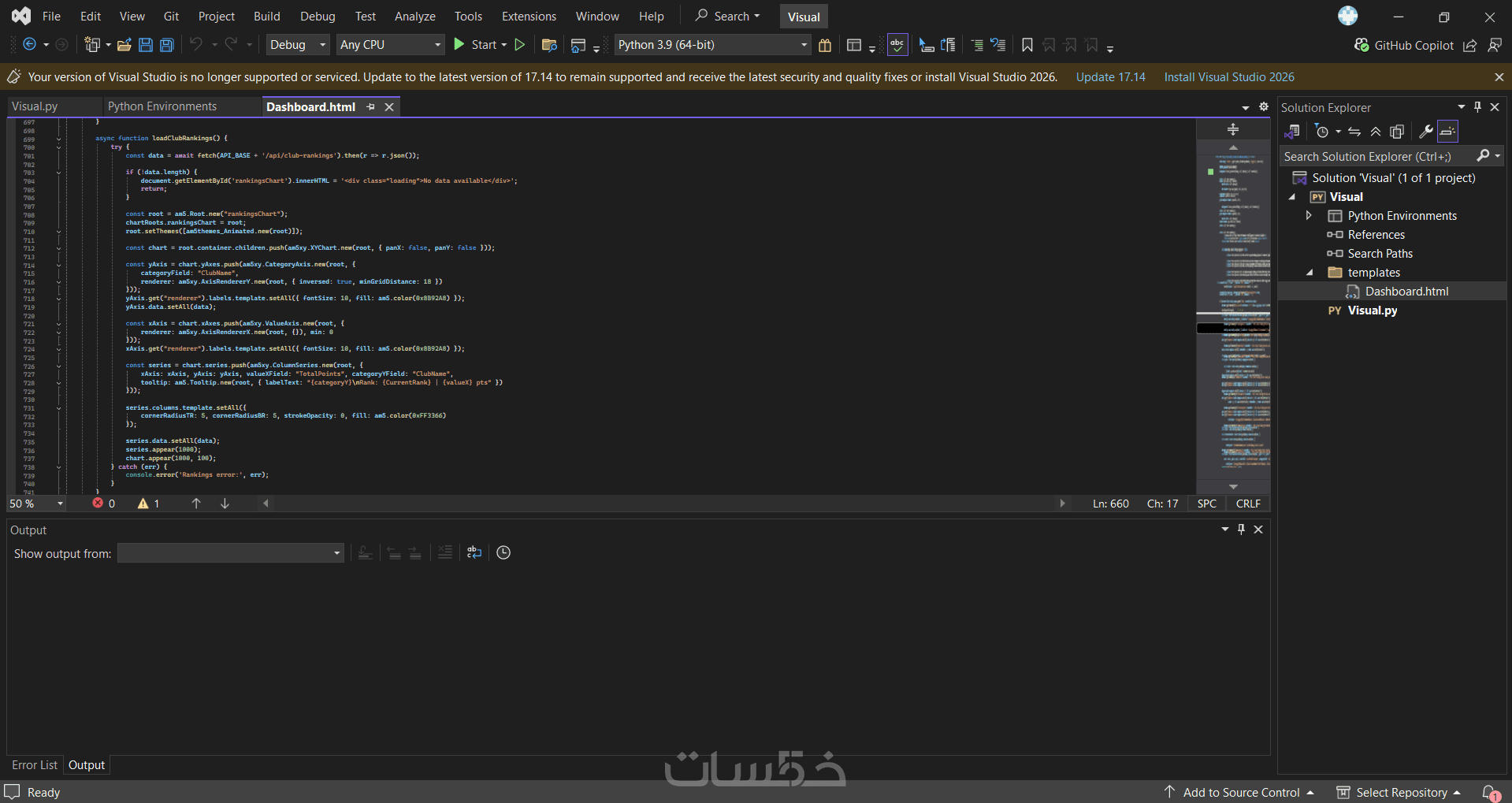The height and width of the screenshot is (803, 1512).
Task: Click the Update 17.14 link
Action: [1110, 77]
